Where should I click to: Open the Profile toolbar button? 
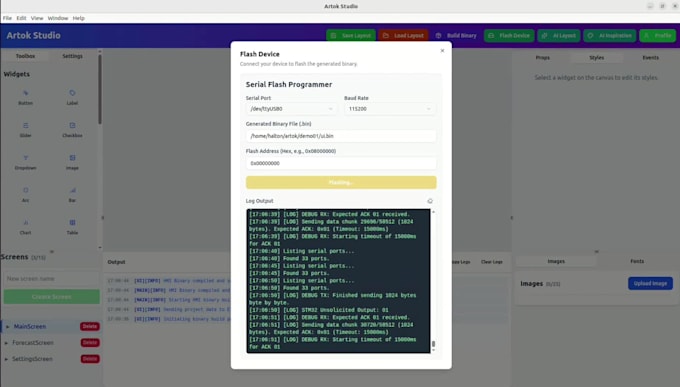tap(657, 36)
